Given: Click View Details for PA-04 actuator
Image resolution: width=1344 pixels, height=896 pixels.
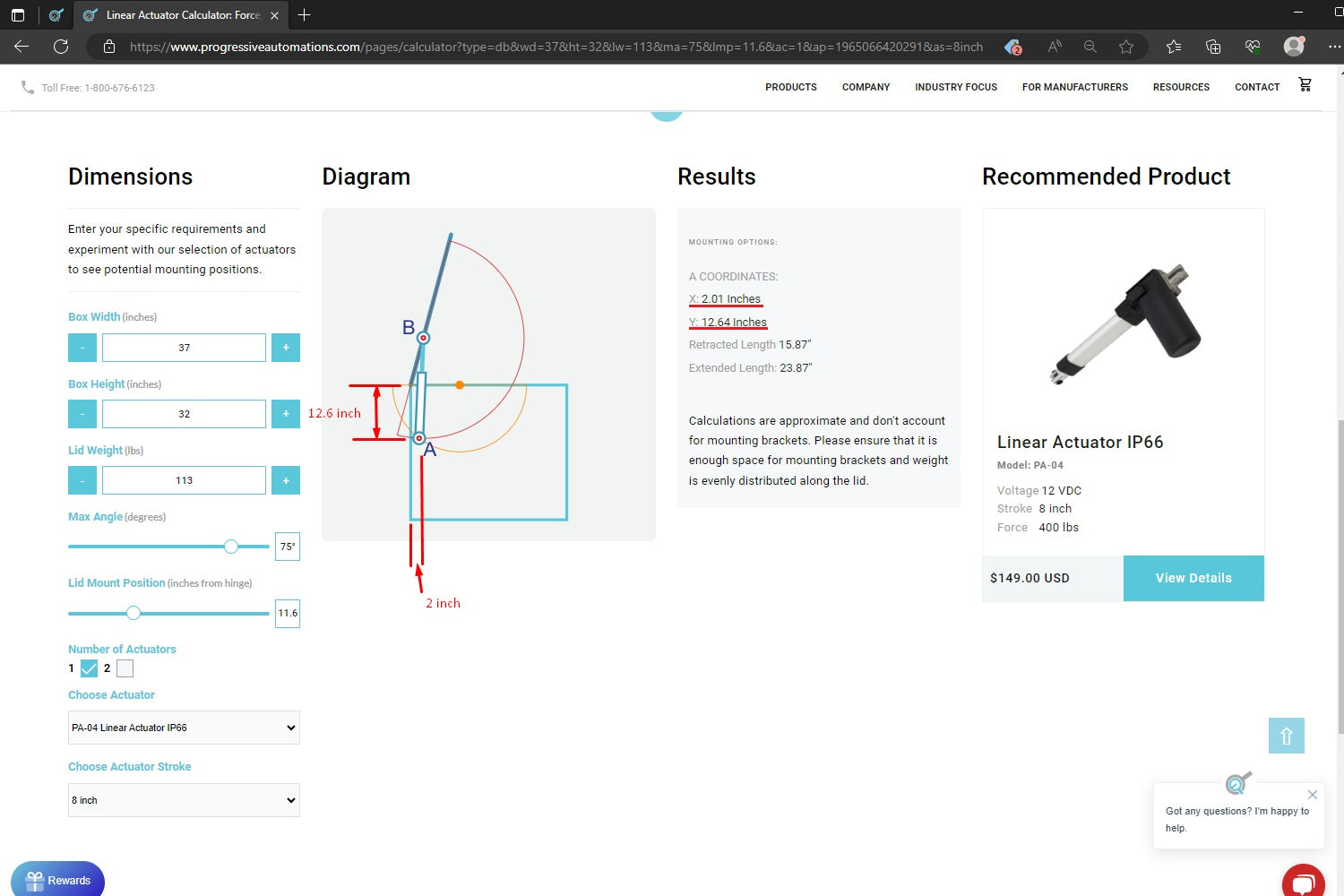Looking at the screenshot, I should point(1193,578).
